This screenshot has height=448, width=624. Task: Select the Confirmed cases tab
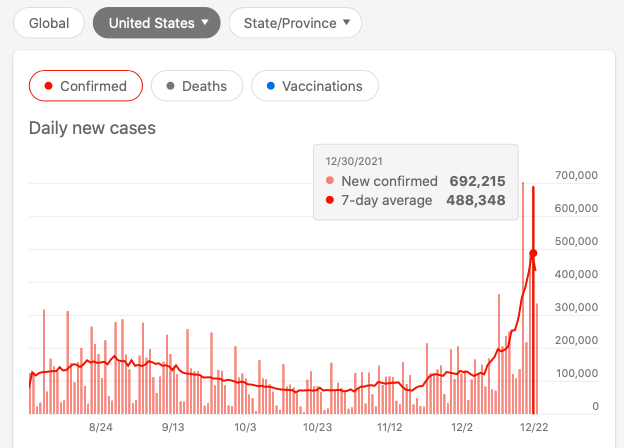point(86,86)
